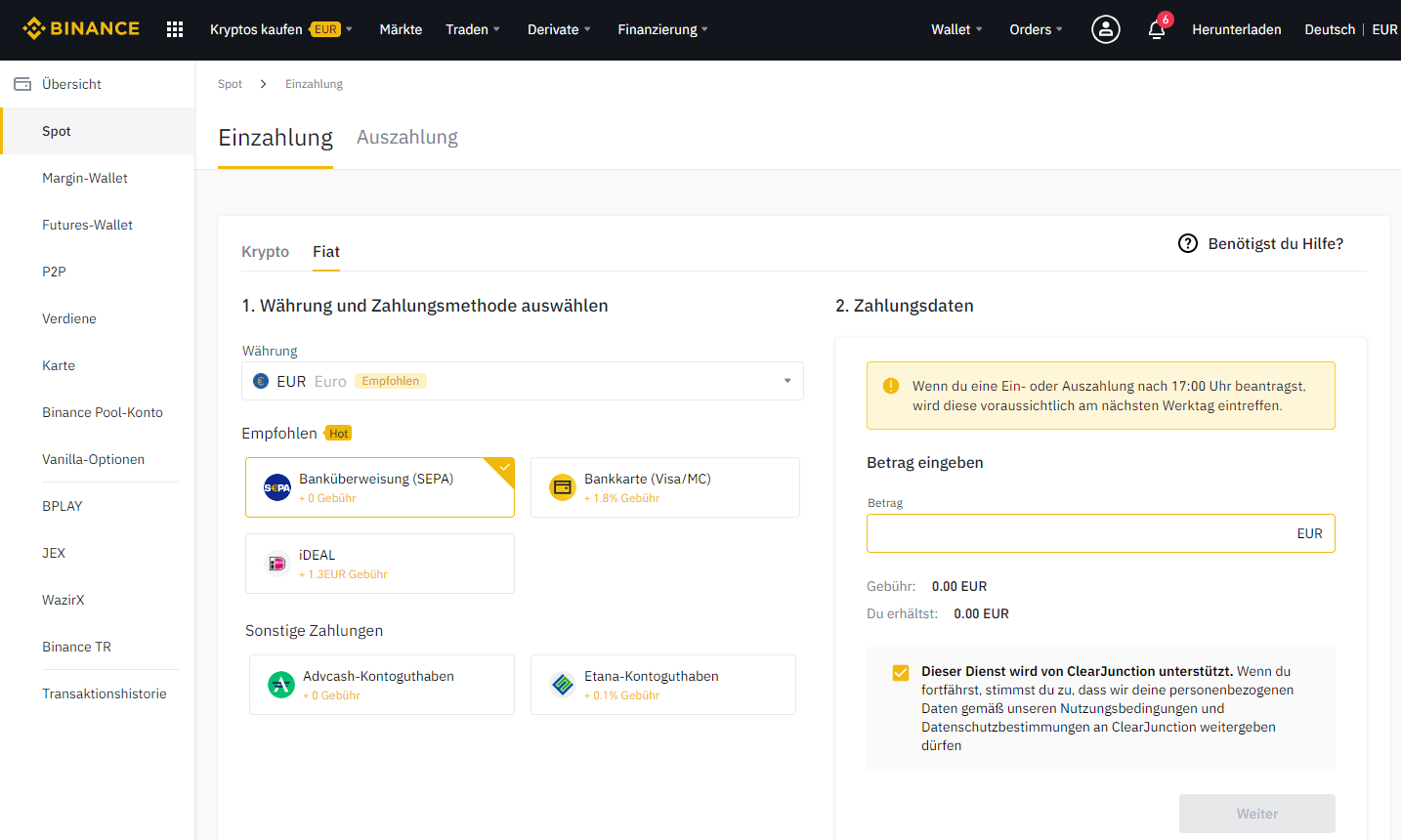This screenshot has height=840, width=1401.
Task: Open Spot in the sidebar
Action: tap(98, 131)
